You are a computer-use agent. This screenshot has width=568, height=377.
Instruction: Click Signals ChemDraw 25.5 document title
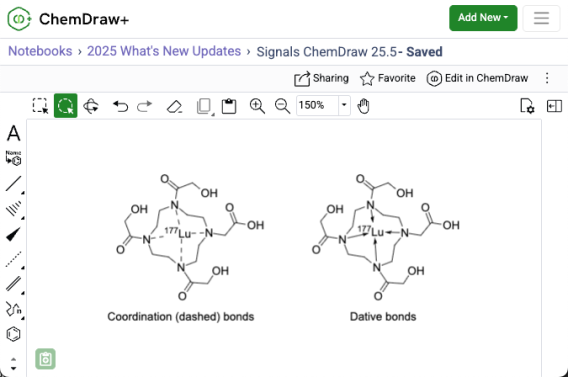pos(327,52)
